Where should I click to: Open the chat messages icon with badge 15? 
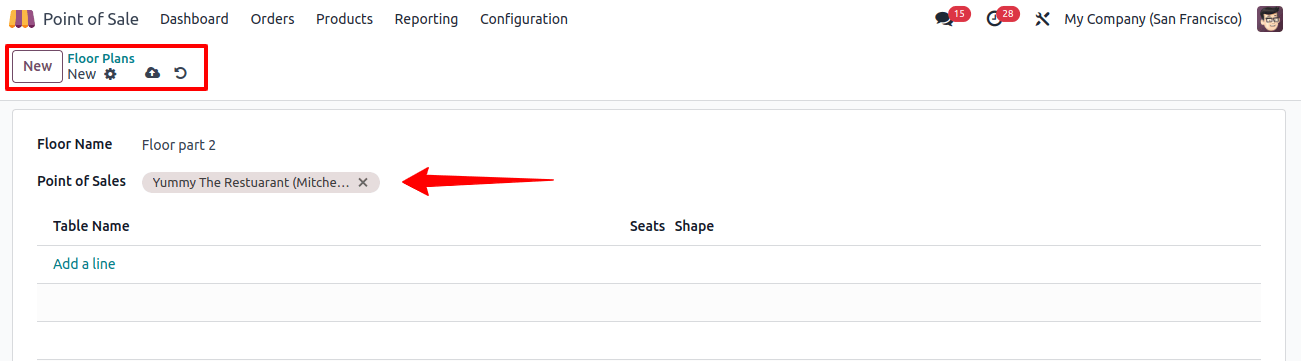coord(944,19)
